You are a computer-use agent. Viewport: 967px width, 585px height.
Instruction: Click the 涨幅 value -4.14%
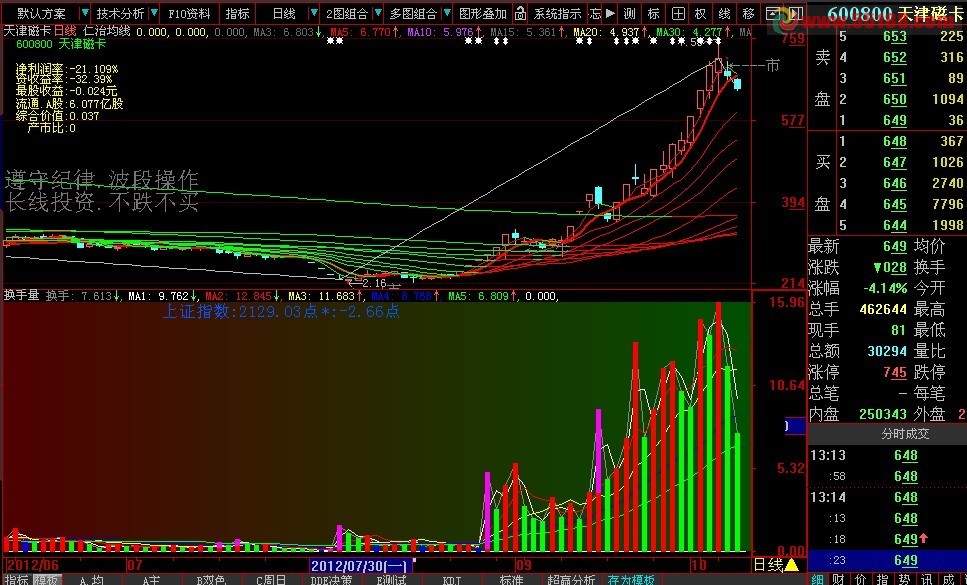click(884, 288)
